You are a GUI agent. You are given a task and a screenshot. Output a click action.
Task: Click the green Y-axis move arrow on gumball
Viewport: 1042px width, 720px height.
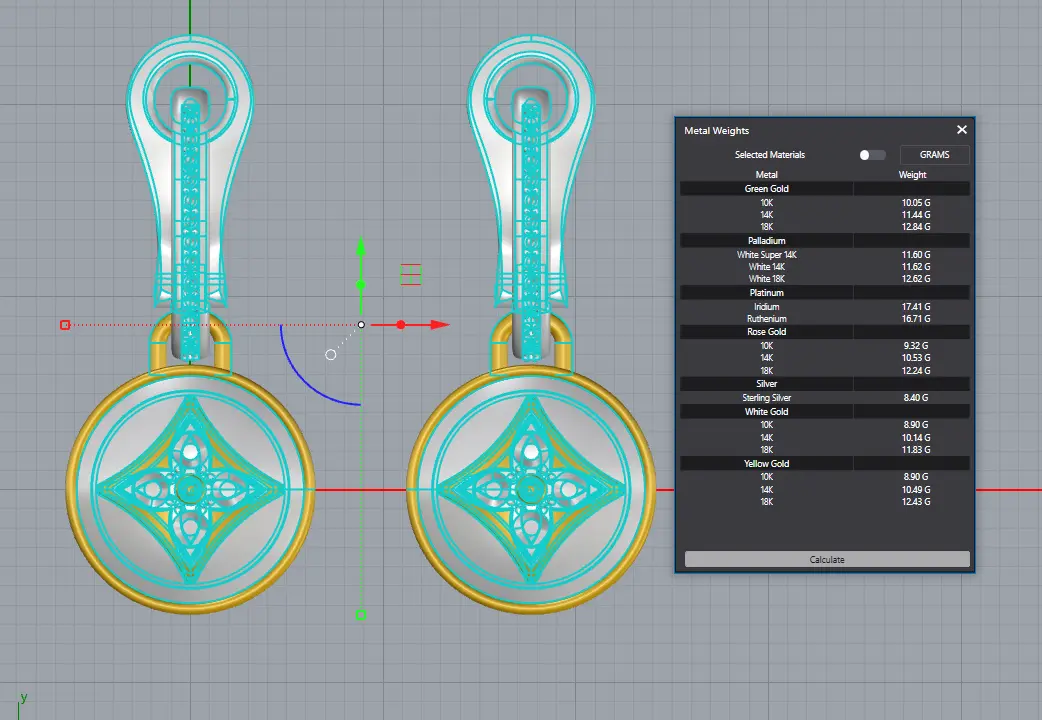361,248
